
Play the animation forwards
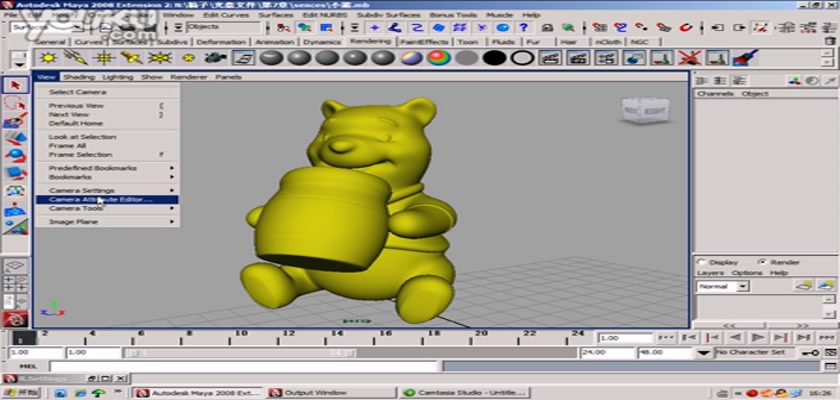tap(758, 337)
